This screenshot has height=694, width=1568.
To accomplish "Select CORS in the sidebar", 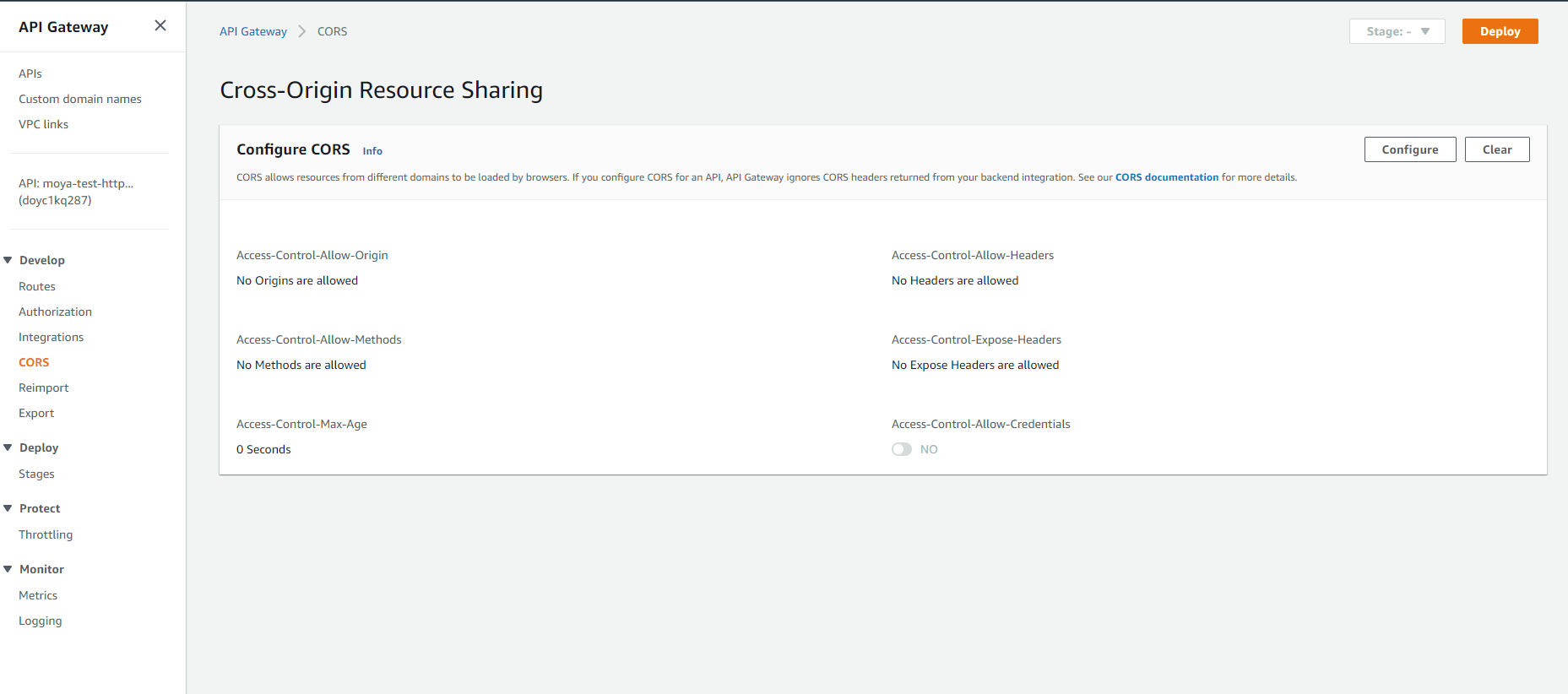I will click(34, 362).
